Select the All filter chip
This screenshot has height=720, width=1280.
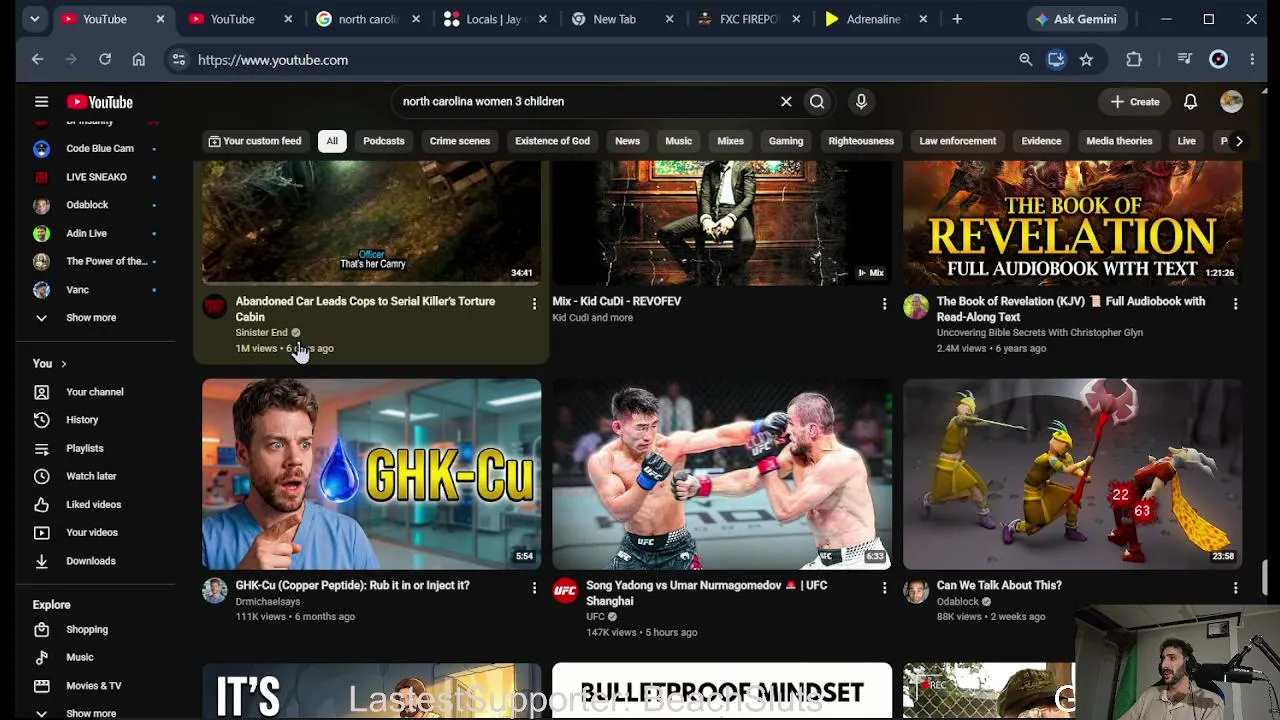click(332, 141)
